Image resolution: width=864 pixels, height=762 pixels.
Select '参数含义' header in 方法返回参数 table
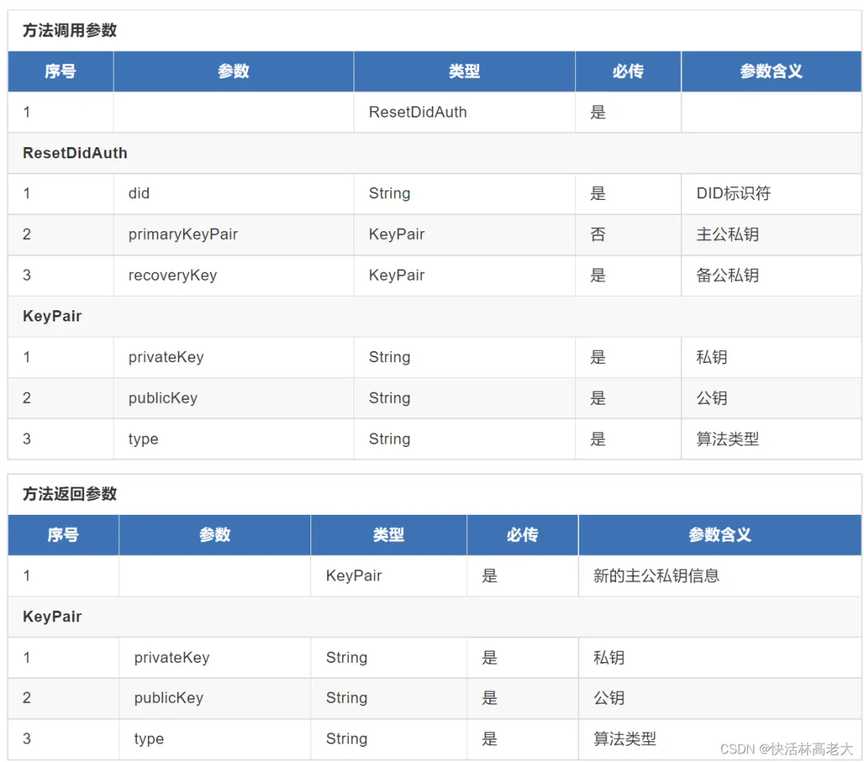[x=719, y=534]
